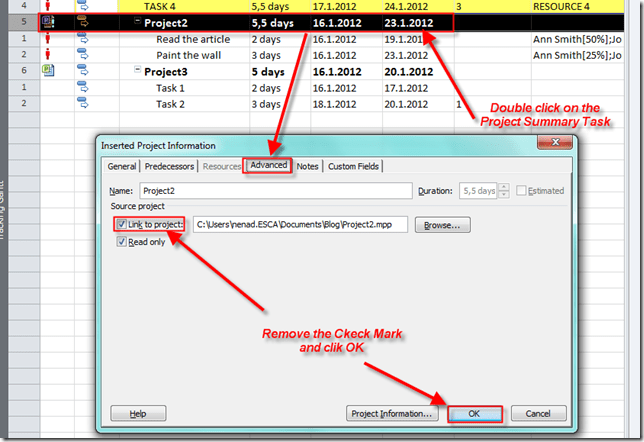Click task mode icon in Project2 row
644x442 pixels.
pyautogui.click(x=83, y=21)
